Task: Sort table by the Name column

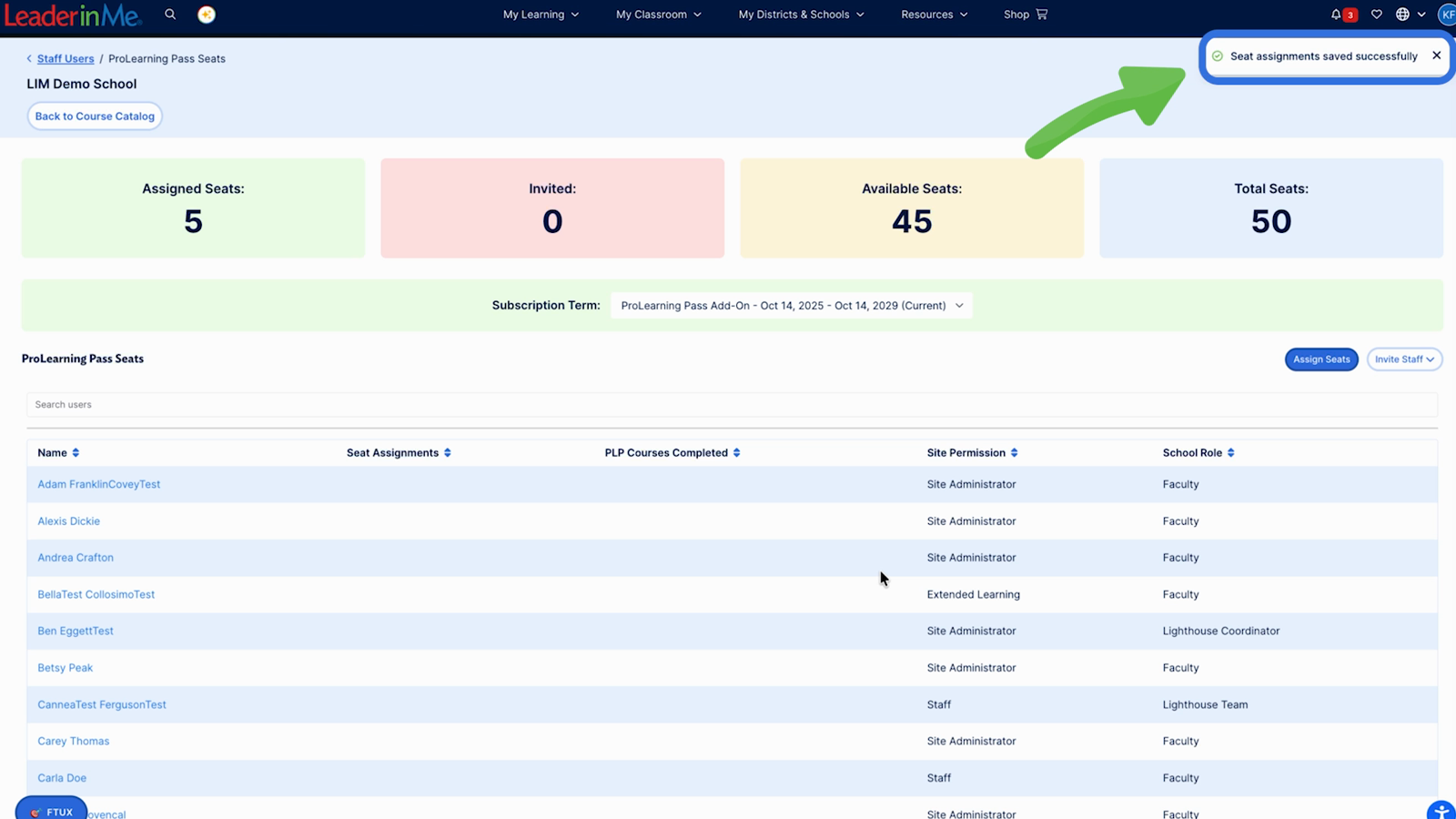Action: (x=58, y=452)
